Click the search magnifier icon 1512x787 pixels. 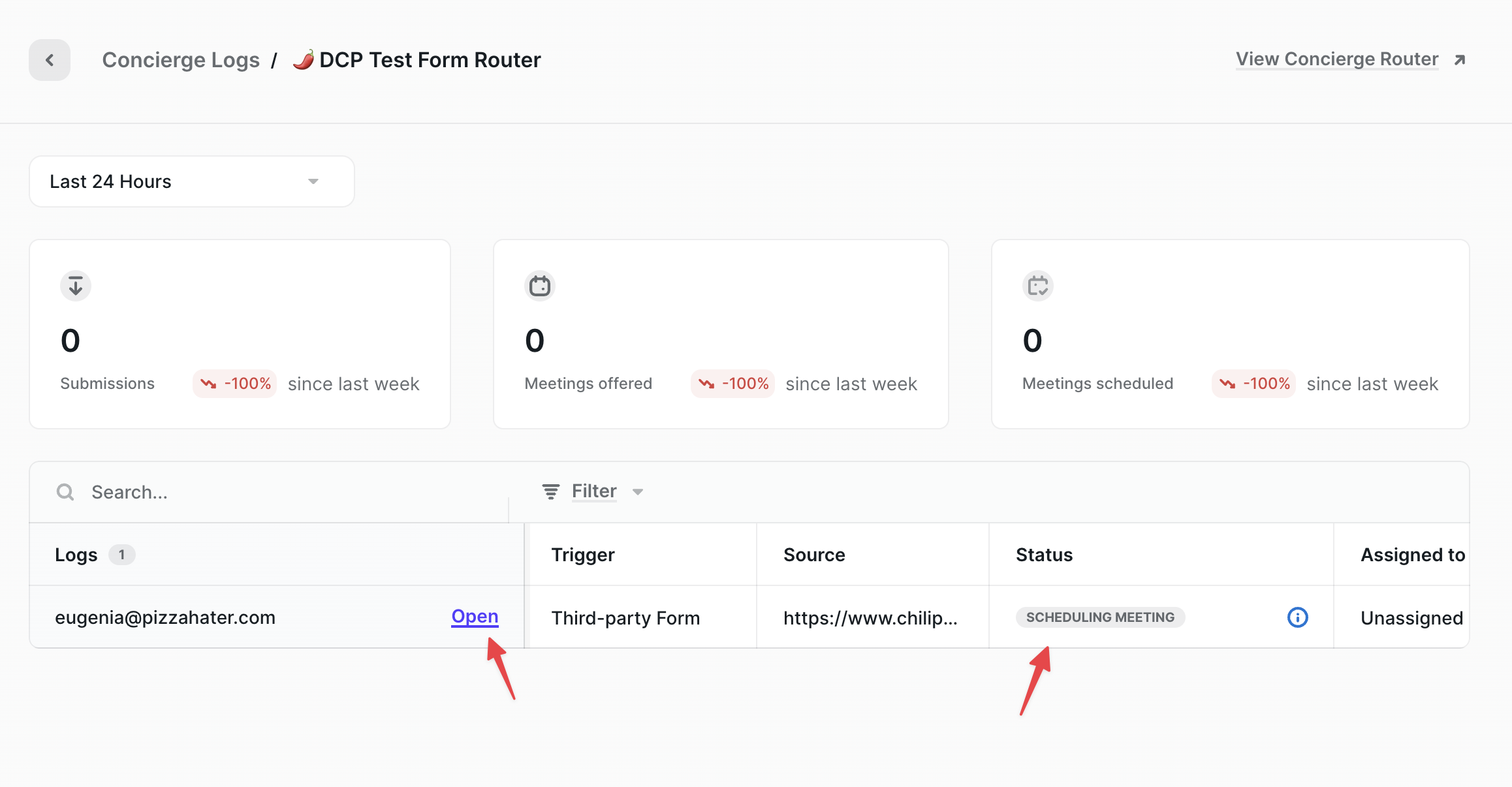coord(65,492)
